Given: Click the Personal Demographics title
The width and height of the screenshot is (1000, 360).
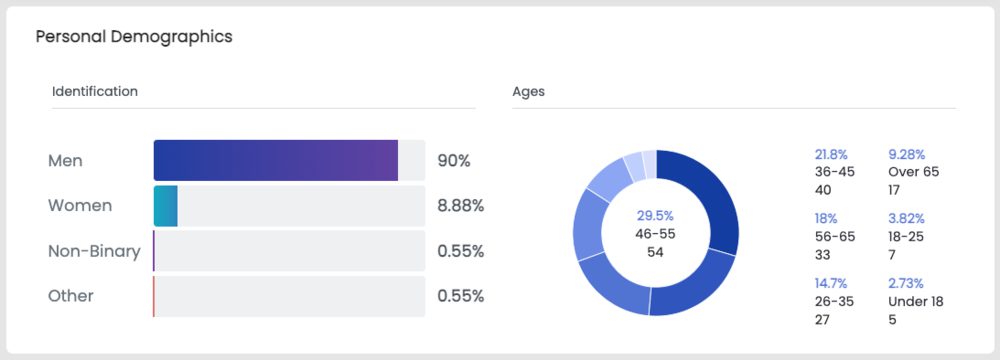Looking at the screenshot, I should 134,37.
